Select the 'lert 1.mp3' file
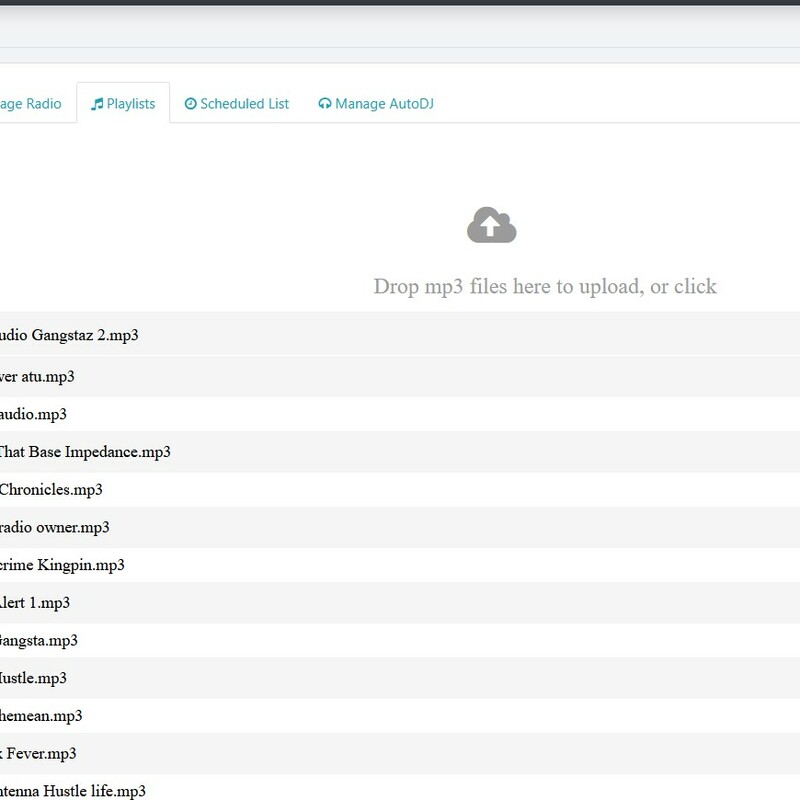 pyautogui.click(x=35, y=603)
